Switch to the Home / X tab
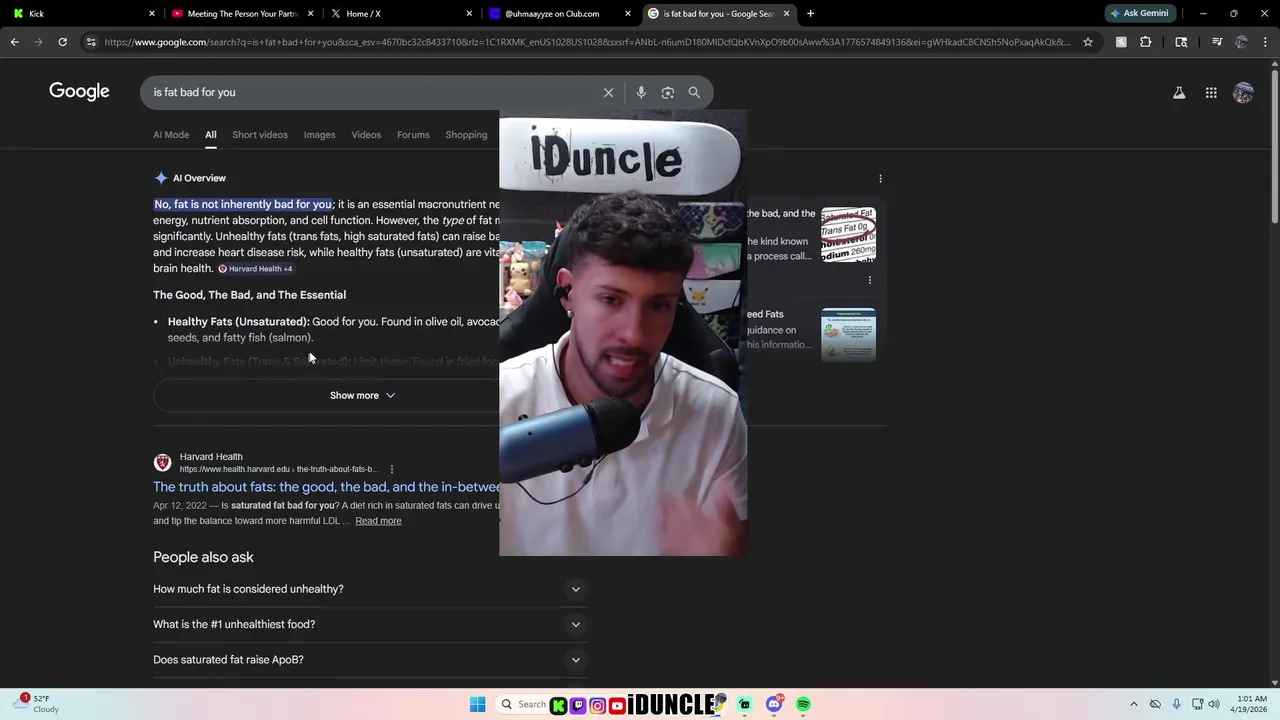Screen dimensions: 1280x720 coord(400,13)
